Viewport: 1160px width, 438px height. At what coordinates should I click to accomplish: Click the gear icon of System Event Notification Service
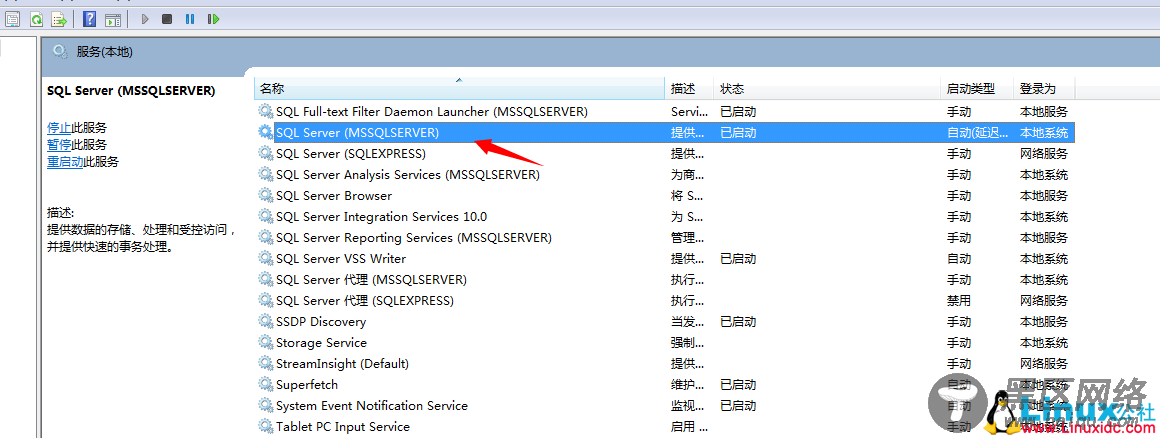coord(265,405)
